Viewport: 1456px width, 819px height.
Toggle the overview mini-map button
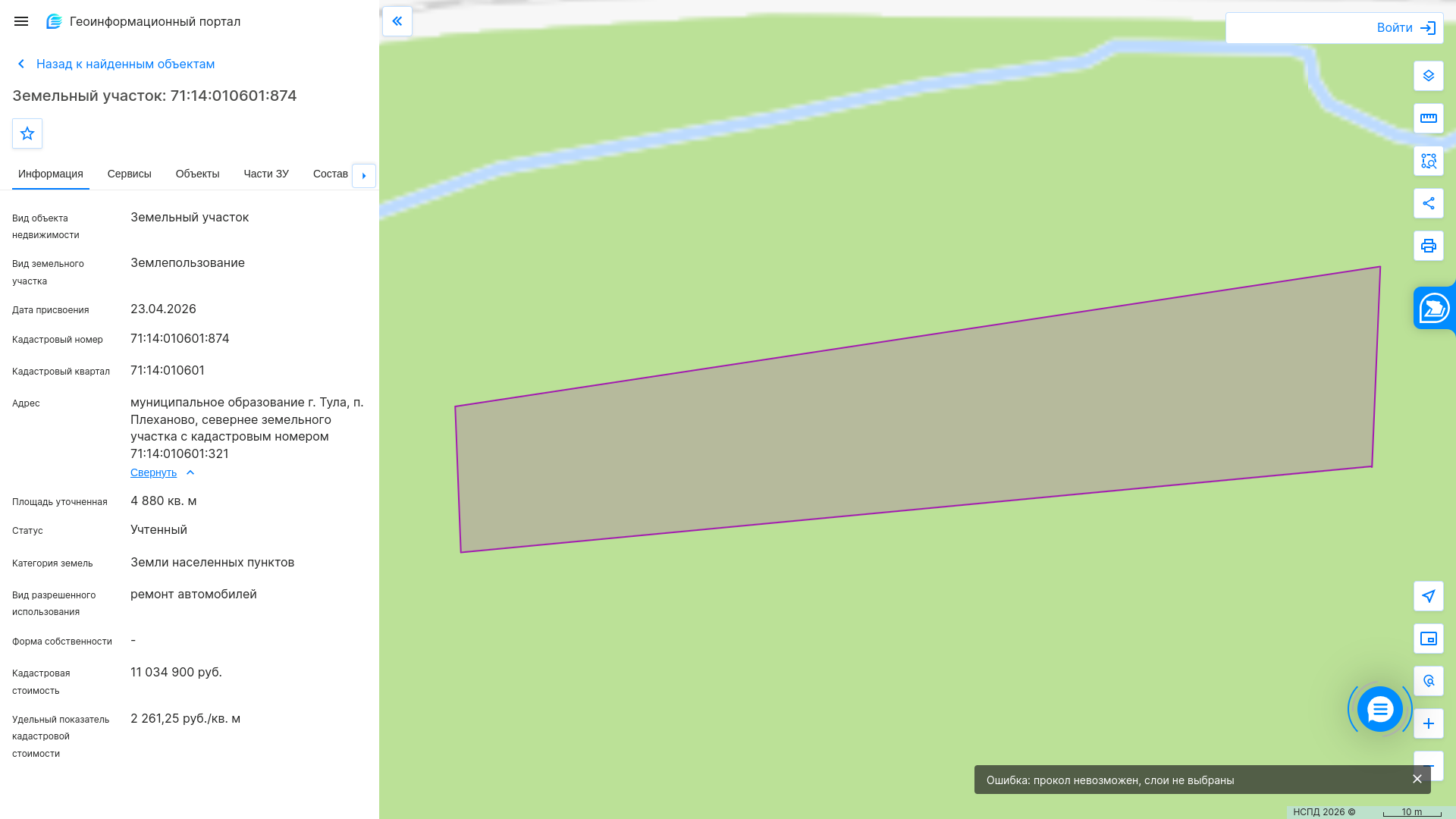coord(1429,639)
